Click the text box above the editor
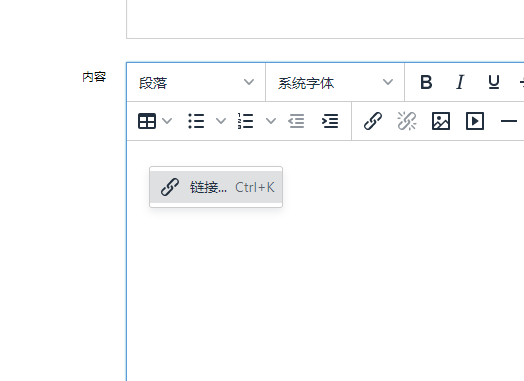The image size is (524, 381). pyautogui.click(x=325, y=19)
